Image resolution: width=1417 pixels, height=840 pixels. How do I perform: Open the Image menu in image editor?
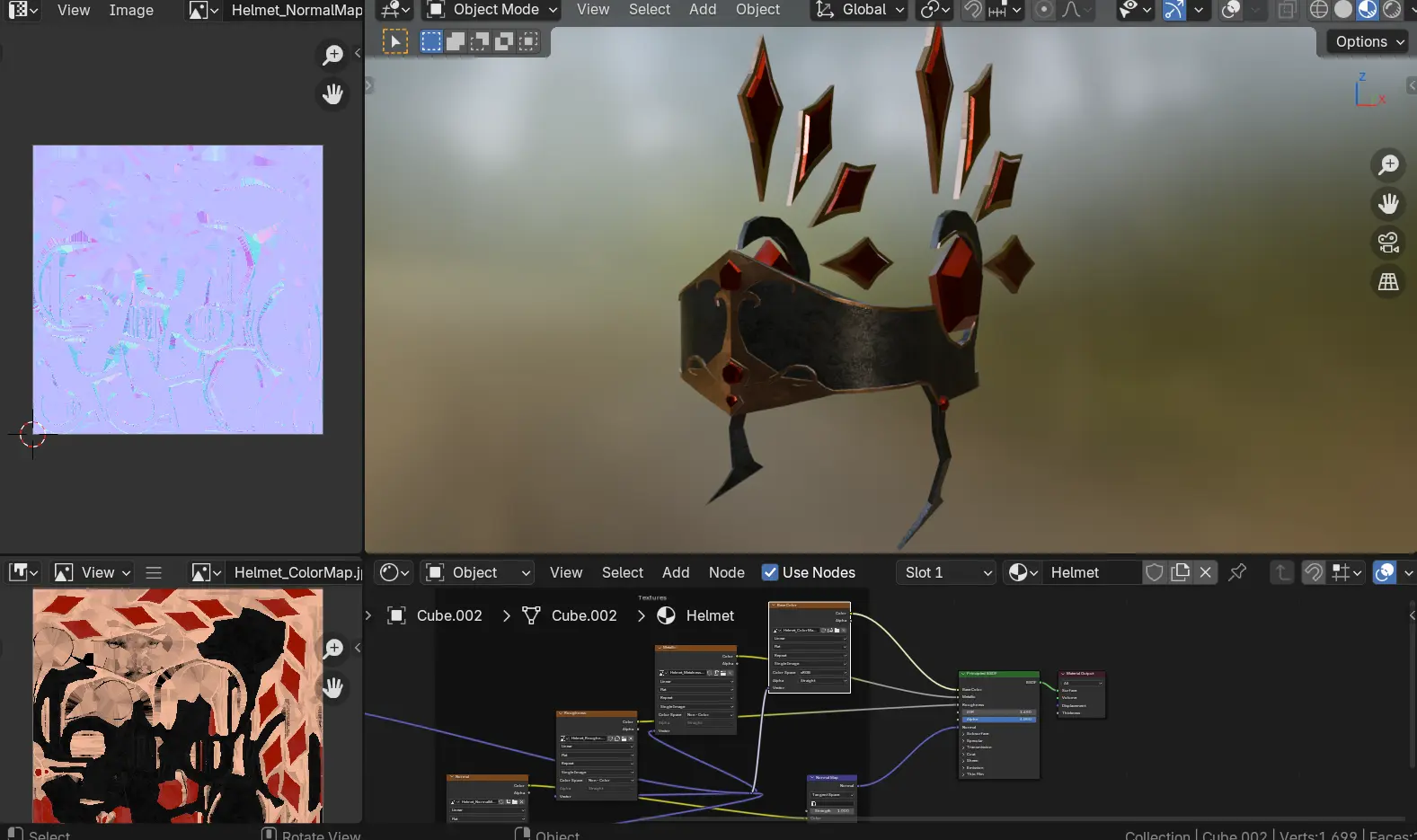click(x=131, y=10)
